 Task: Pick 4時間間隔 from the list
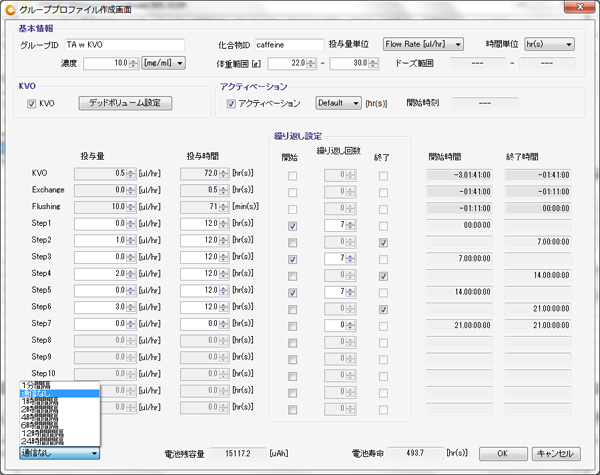(x=59, y=417)
